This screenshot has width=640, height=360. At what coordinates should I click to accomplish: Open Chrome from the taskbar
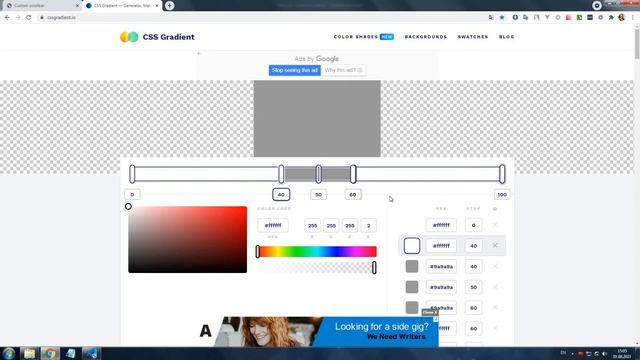point(50,353)
